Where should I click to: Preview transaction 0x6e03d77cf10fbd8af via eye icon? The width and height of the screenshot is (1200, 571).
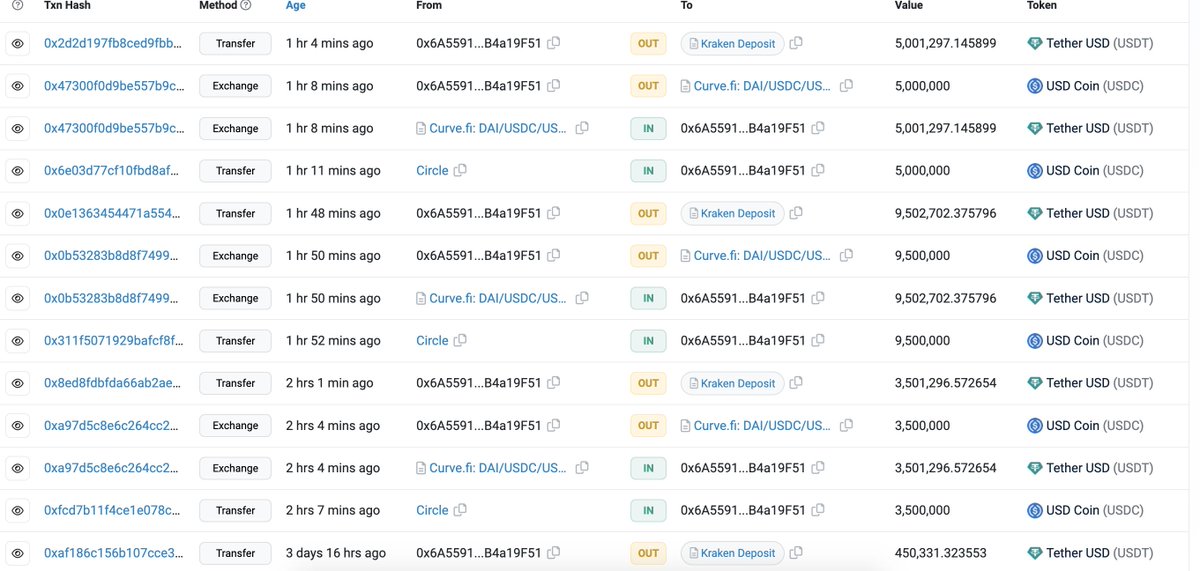coord(18,171)
